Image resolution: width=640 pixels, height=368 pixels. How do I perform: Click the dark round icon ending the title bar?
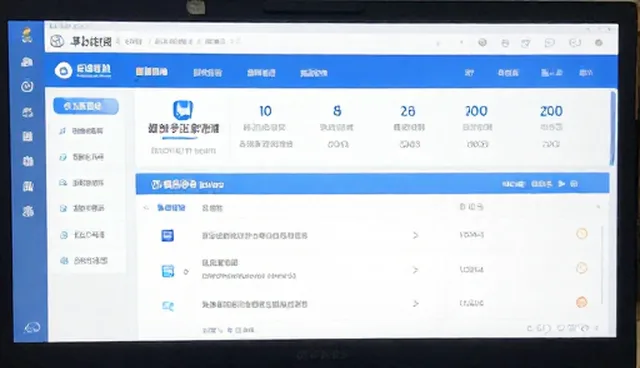[x=599, y=42]
